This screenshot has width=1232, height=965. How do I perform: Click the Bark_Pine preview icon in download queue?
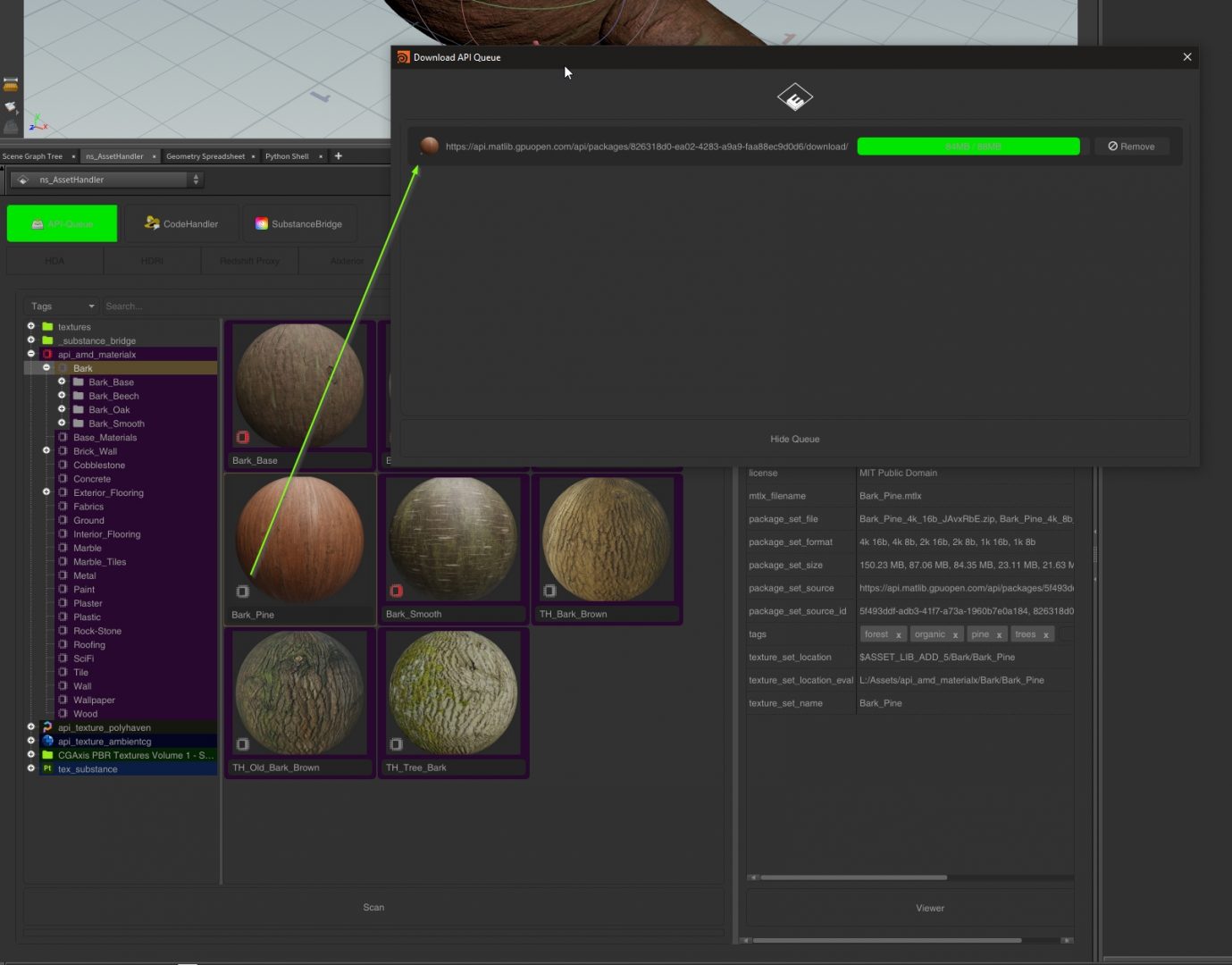[x=429, y=146]
